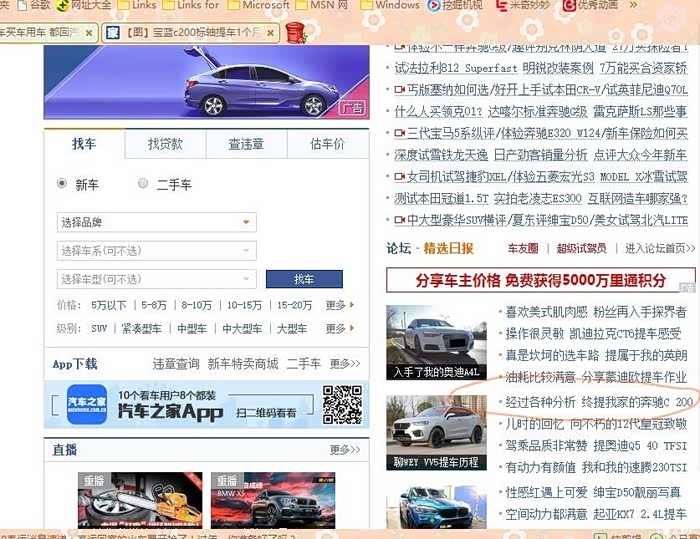Open the 选择车系 dropdown
700x539 pixels.
click(156, 251)
